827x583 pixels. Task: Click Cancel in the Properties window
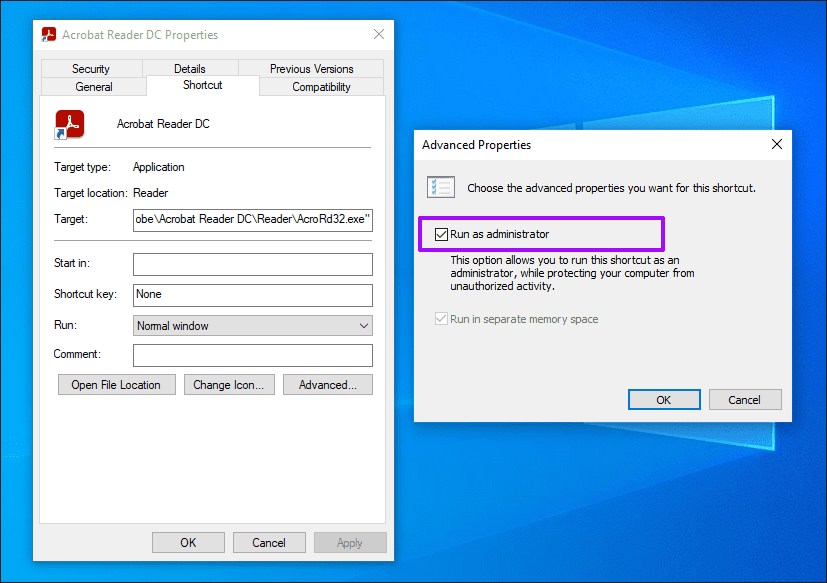pyautogui.click(x=269, y=543)
